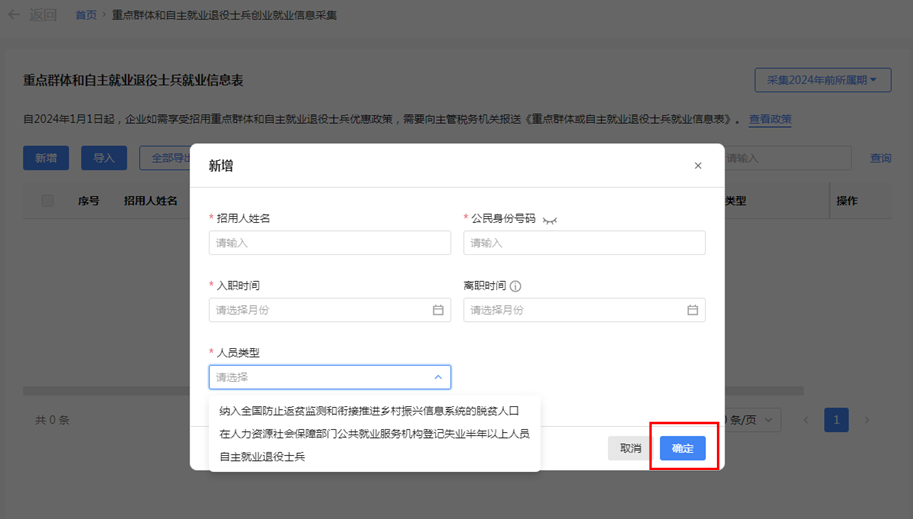The width and height of the screenshot is (913, 519).
Task: Open the 条/页 page size dropdown
Action: click(x=752, y=420)
